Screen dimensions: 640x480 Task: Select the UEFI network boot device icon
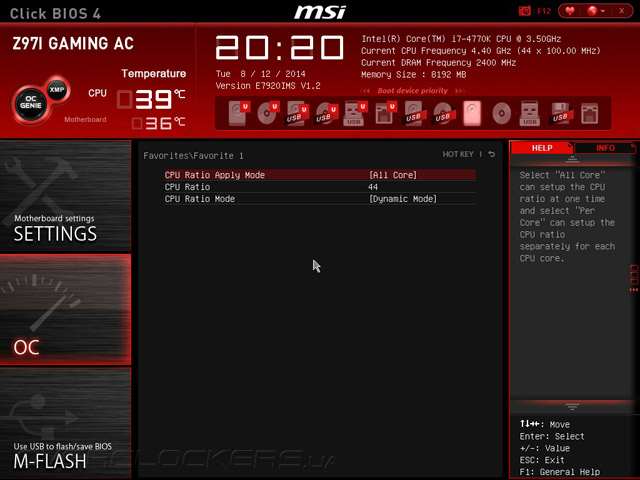385,113
